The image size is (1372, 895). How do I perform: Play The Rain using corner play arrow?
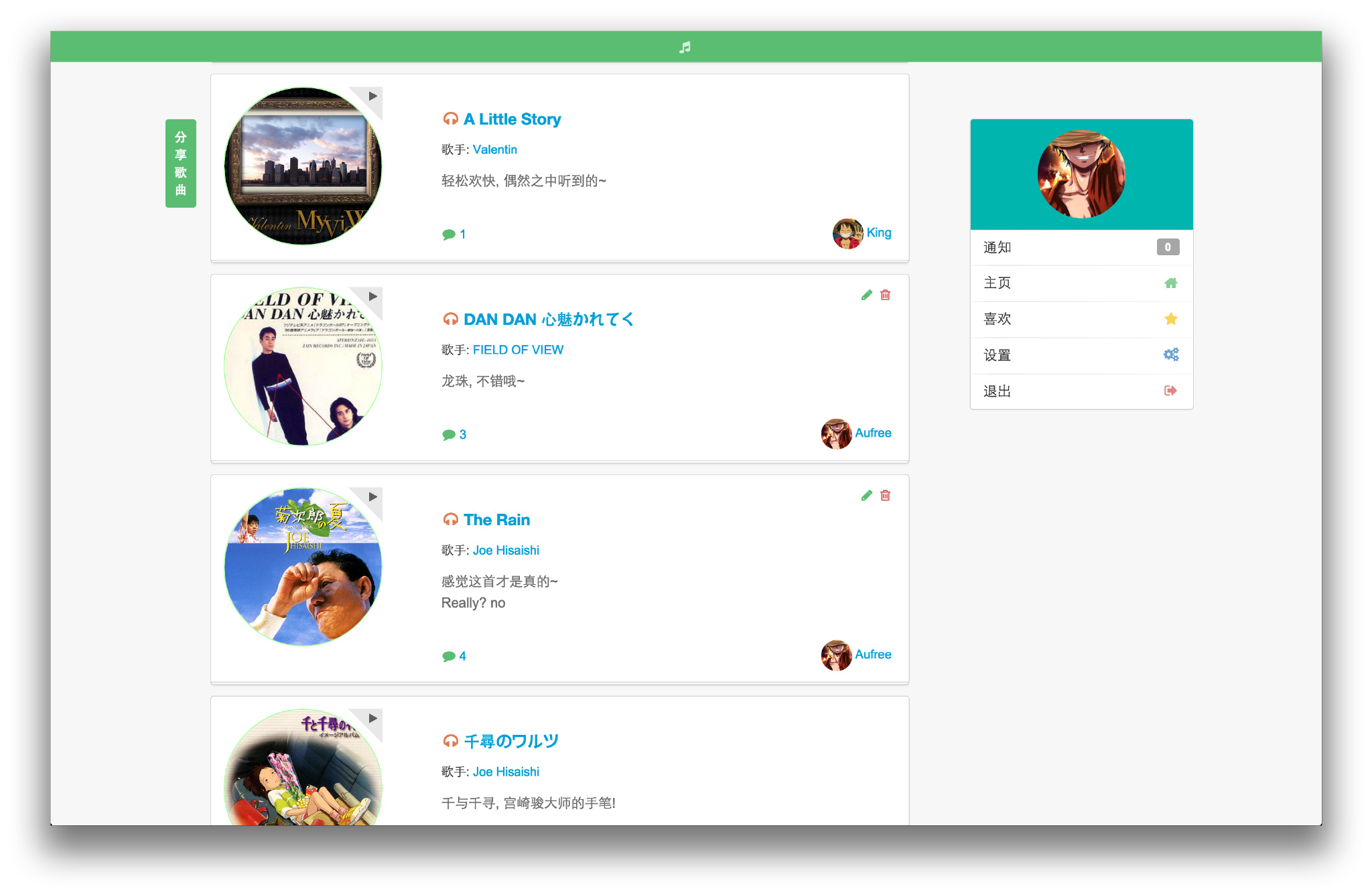pos(373,497)
